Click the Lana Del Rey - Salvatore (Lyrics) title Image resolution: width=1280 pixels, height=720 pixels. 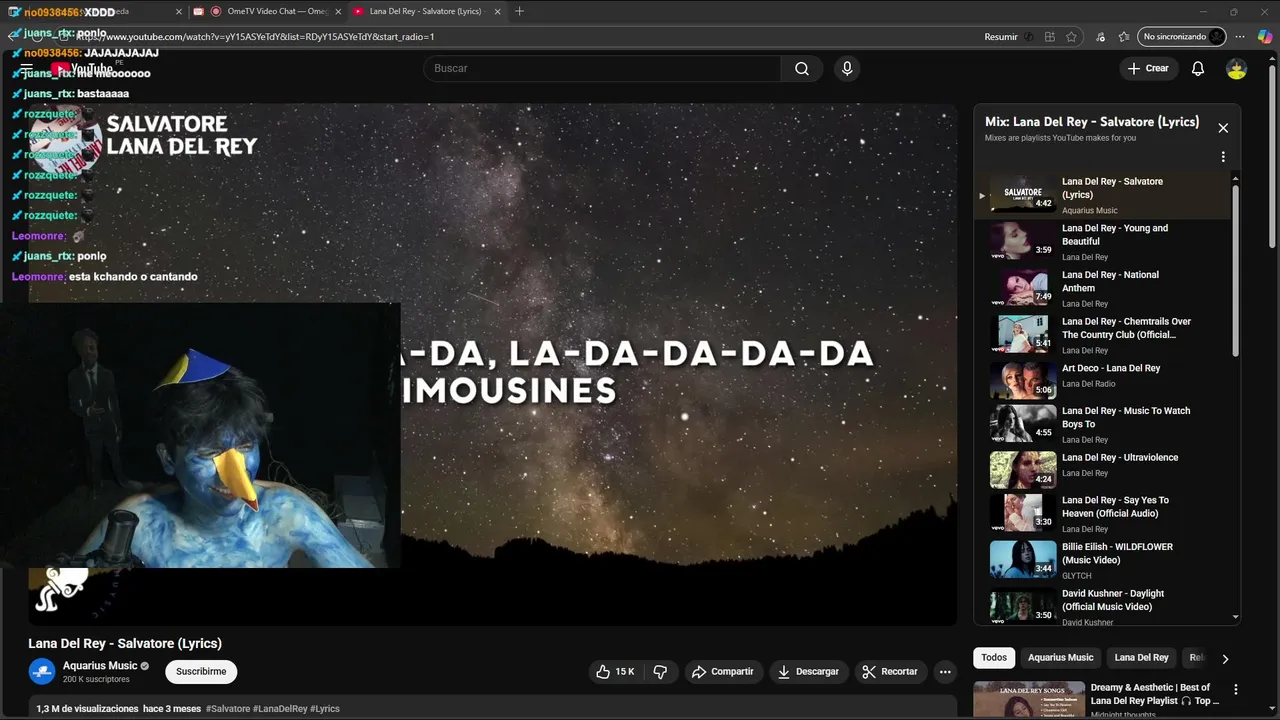point(125,643)
